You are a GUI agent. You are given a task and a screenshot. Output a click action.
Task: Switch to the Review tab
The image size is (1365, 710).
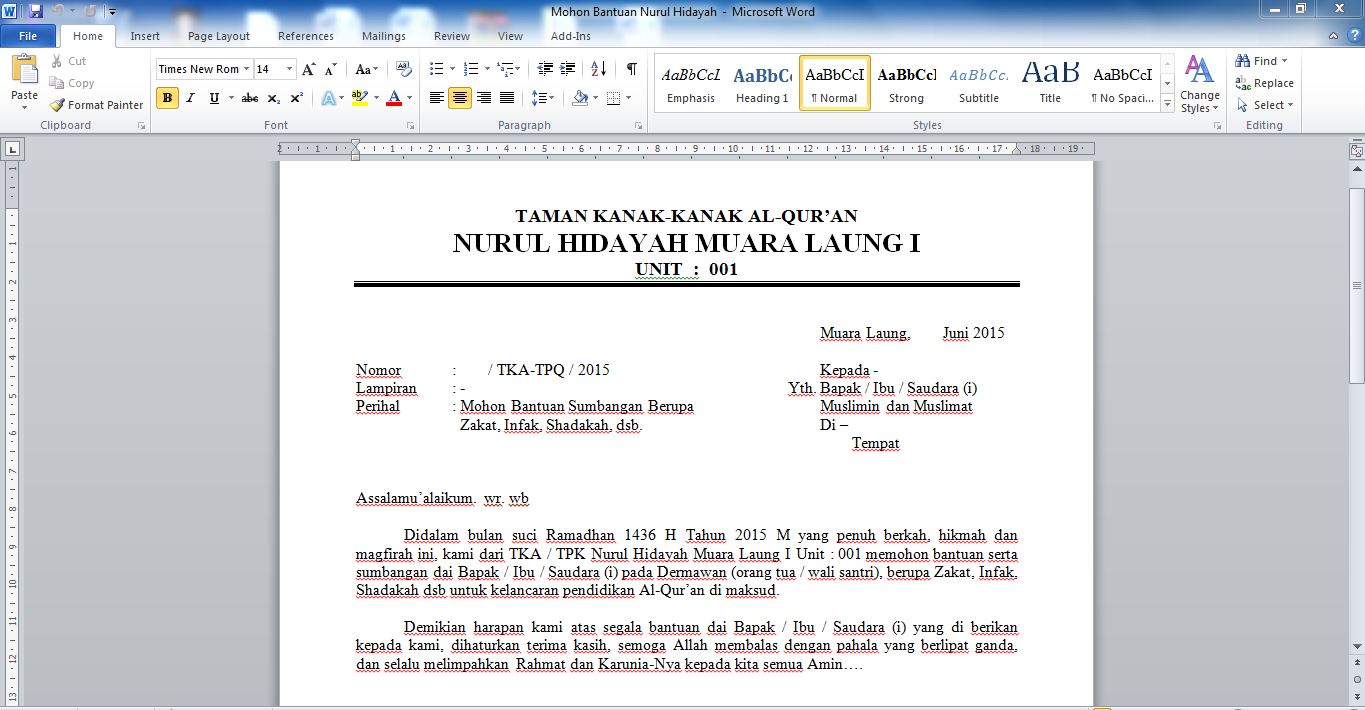452,36
